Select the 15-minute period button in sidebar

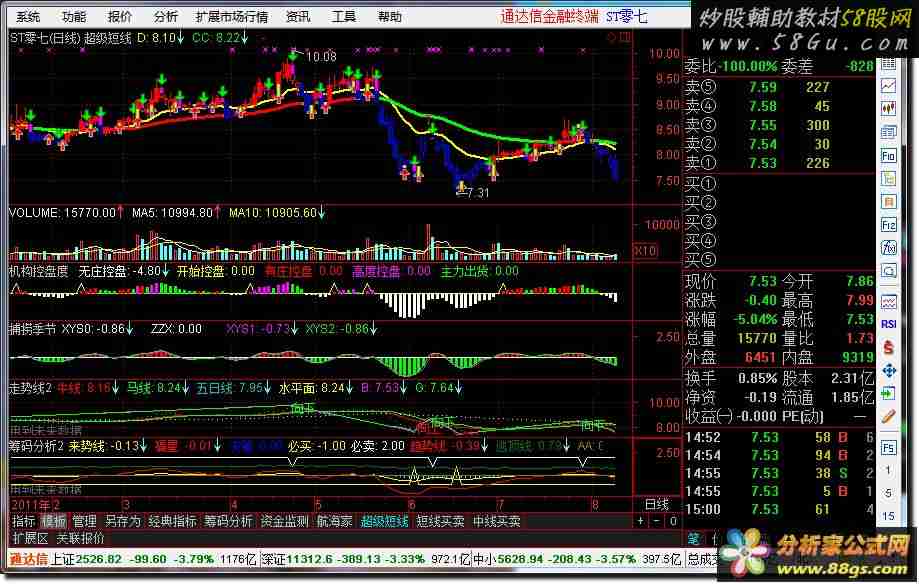click(888, 516)
